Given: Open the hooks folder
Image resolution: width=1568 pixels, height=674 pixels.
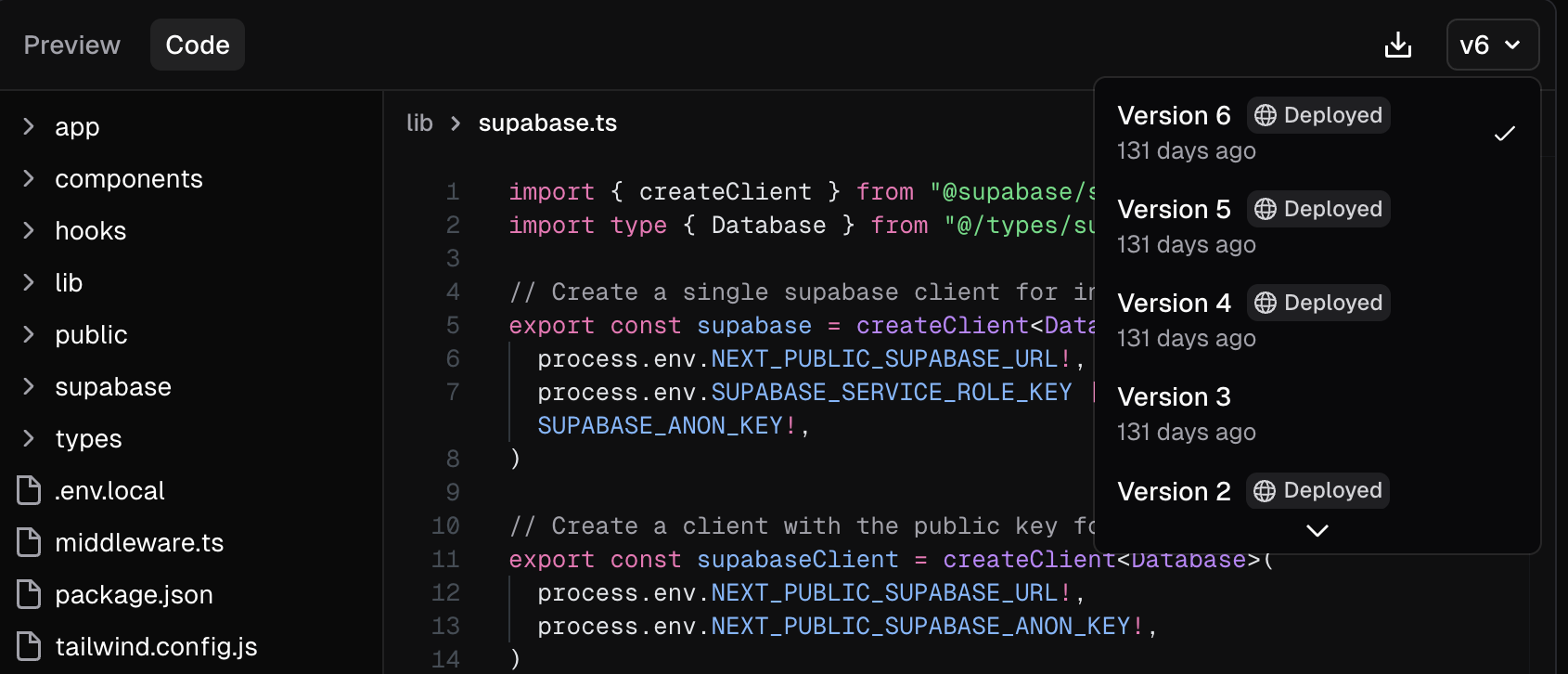Looking at the screenshot, I should click(90, 231).
